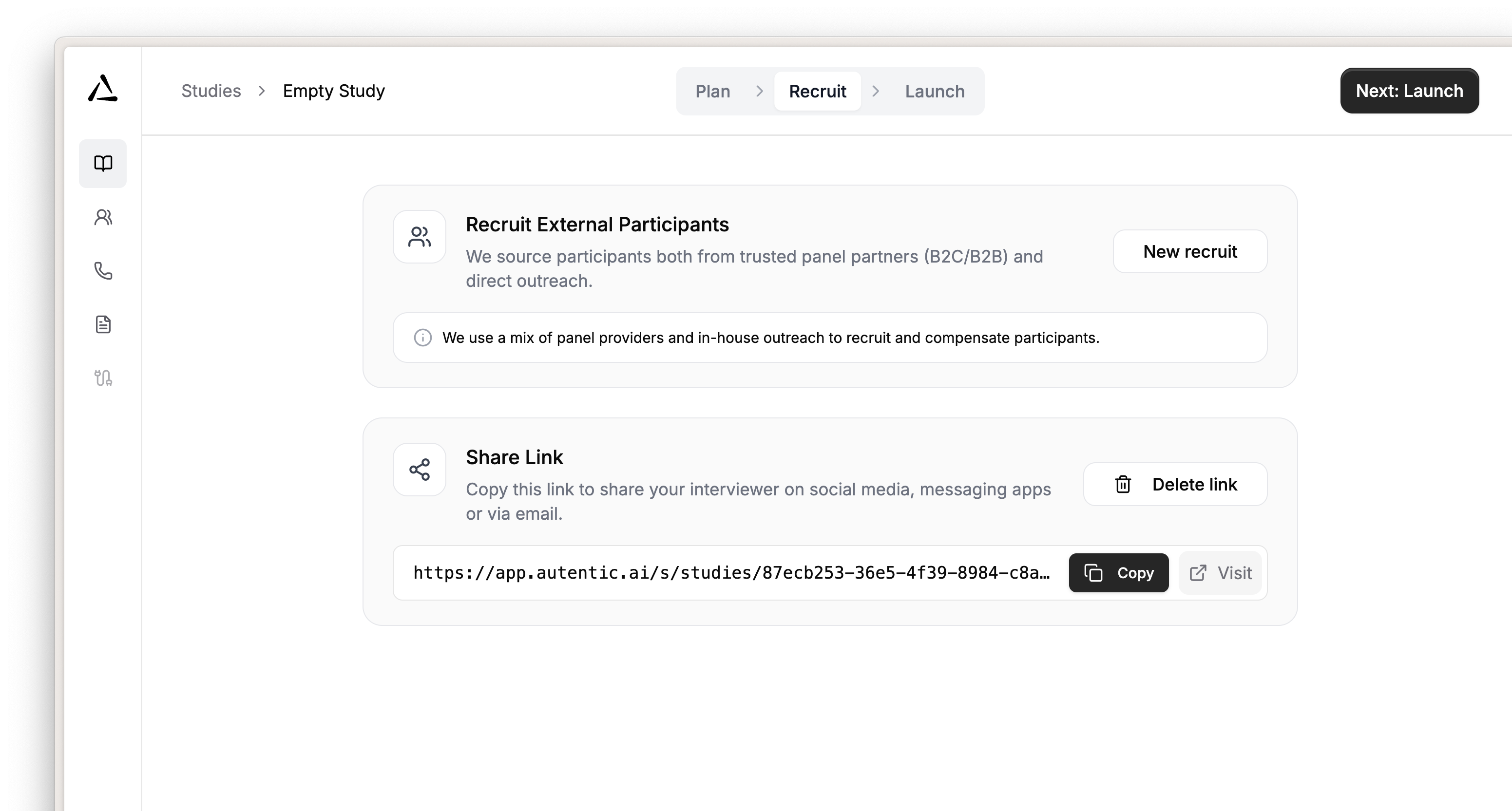
Task: Click the New recruit button
Action: (1190, 252)
